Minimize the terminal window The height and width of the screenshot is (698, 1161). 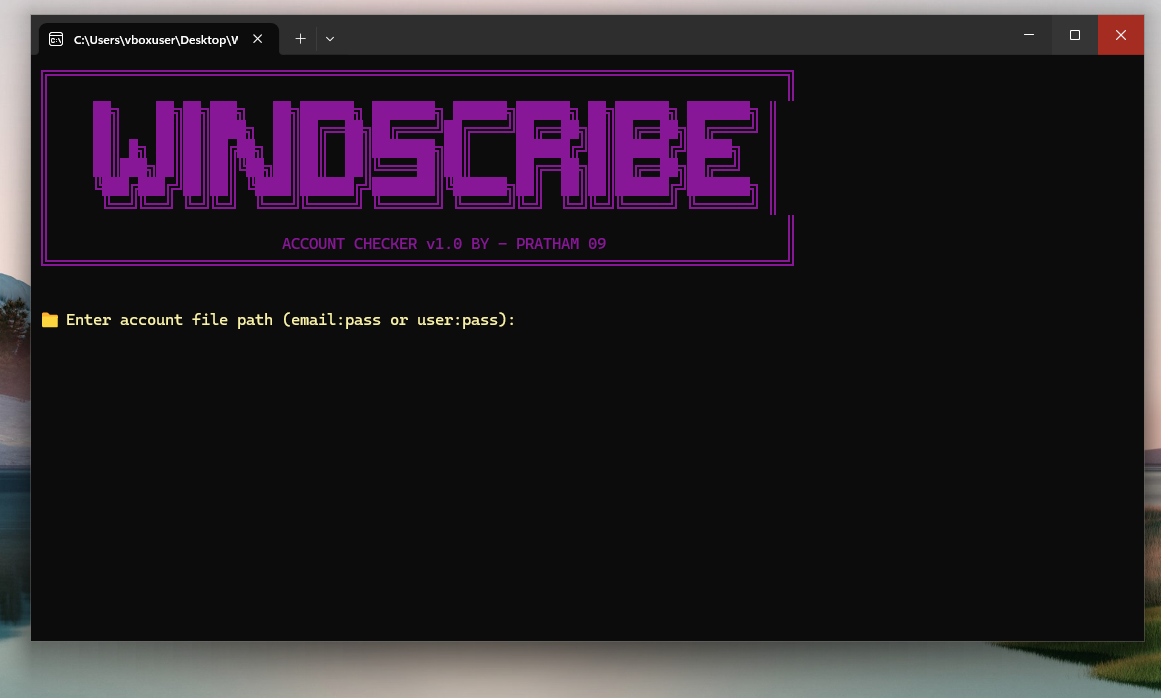click(x=1029, y=35)
